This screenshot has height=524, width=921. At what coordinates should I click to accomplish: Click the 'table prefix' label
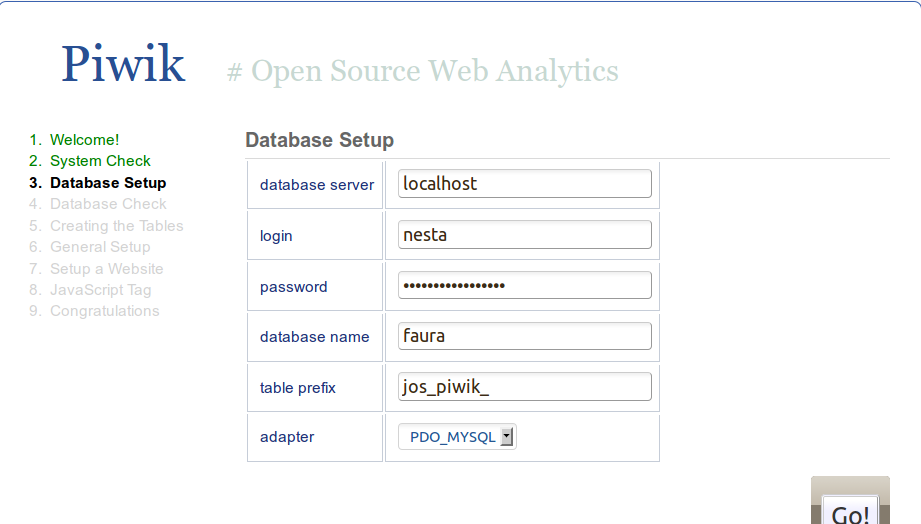pyautogui.click(x=298, y=388)
